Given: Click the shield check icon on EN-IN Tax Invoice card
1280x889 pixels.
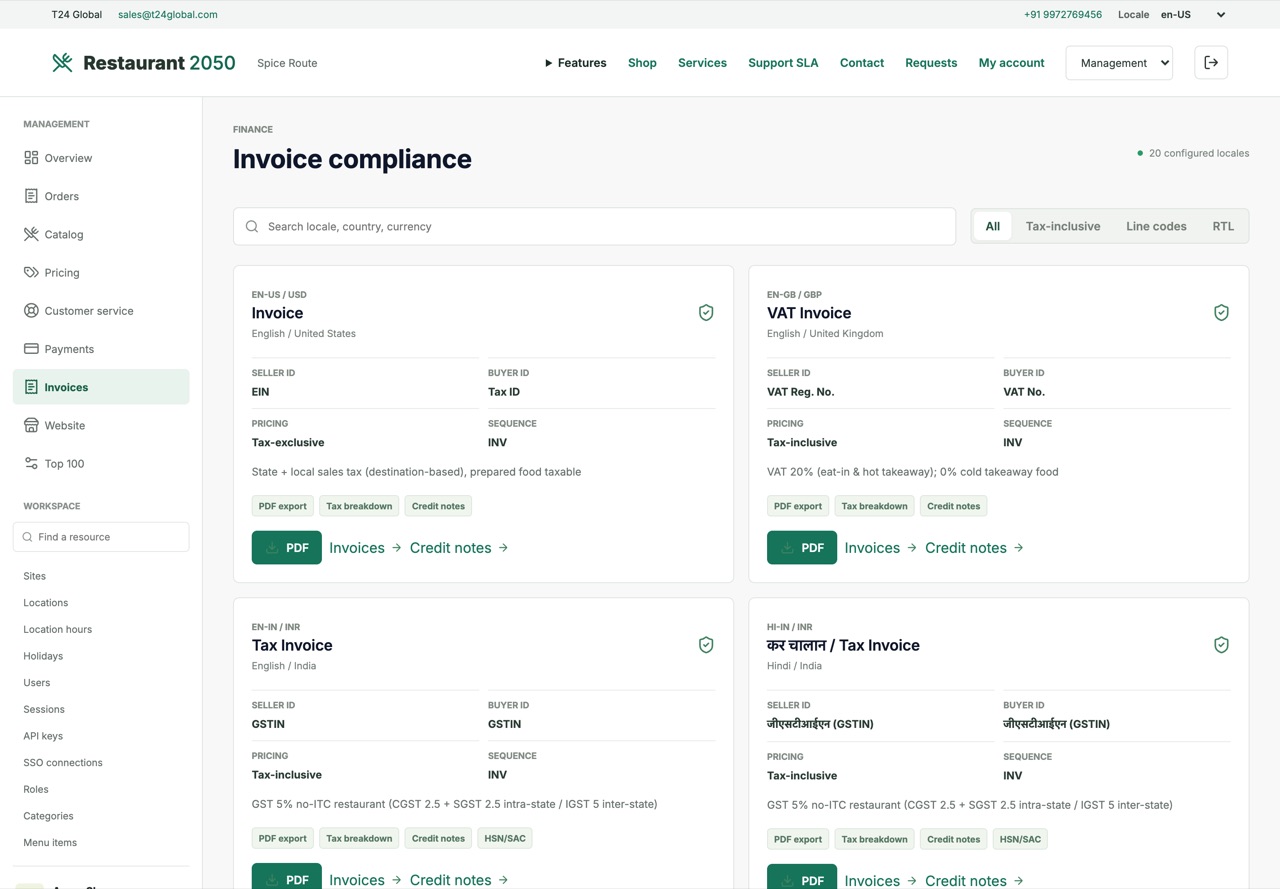Looking at the screenshot, I should click(x=706, y=645).
